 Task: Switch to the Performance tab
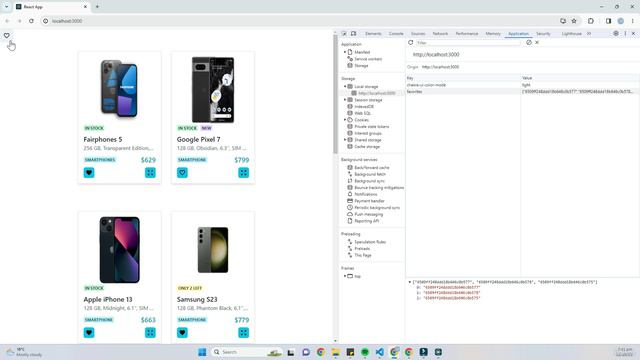click(x=467, y=33)
